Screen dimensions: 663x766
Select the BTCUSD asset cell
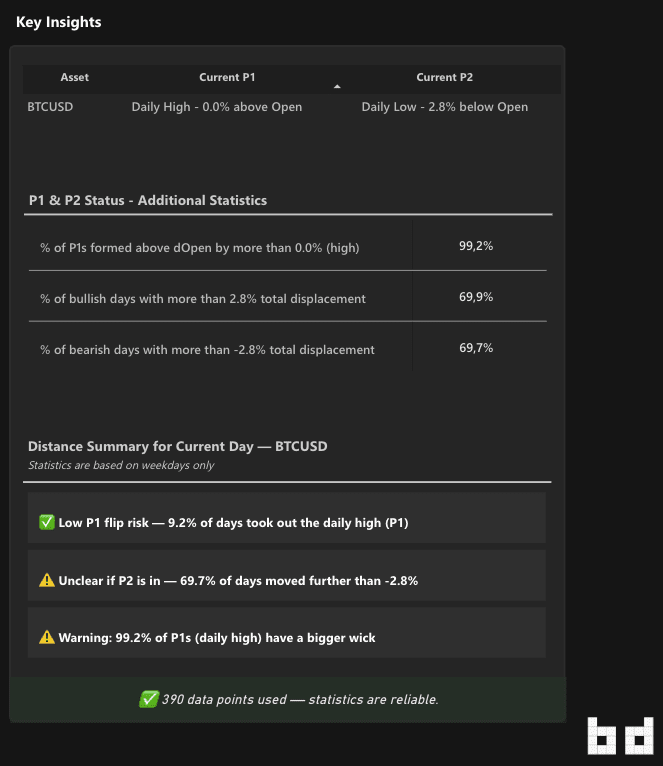pos(50,107)
